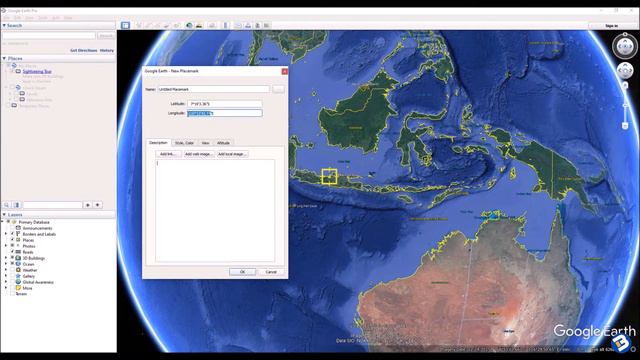Click the Print toolbar icon
This screenshot has height=360, width=640.
point(248,25)
